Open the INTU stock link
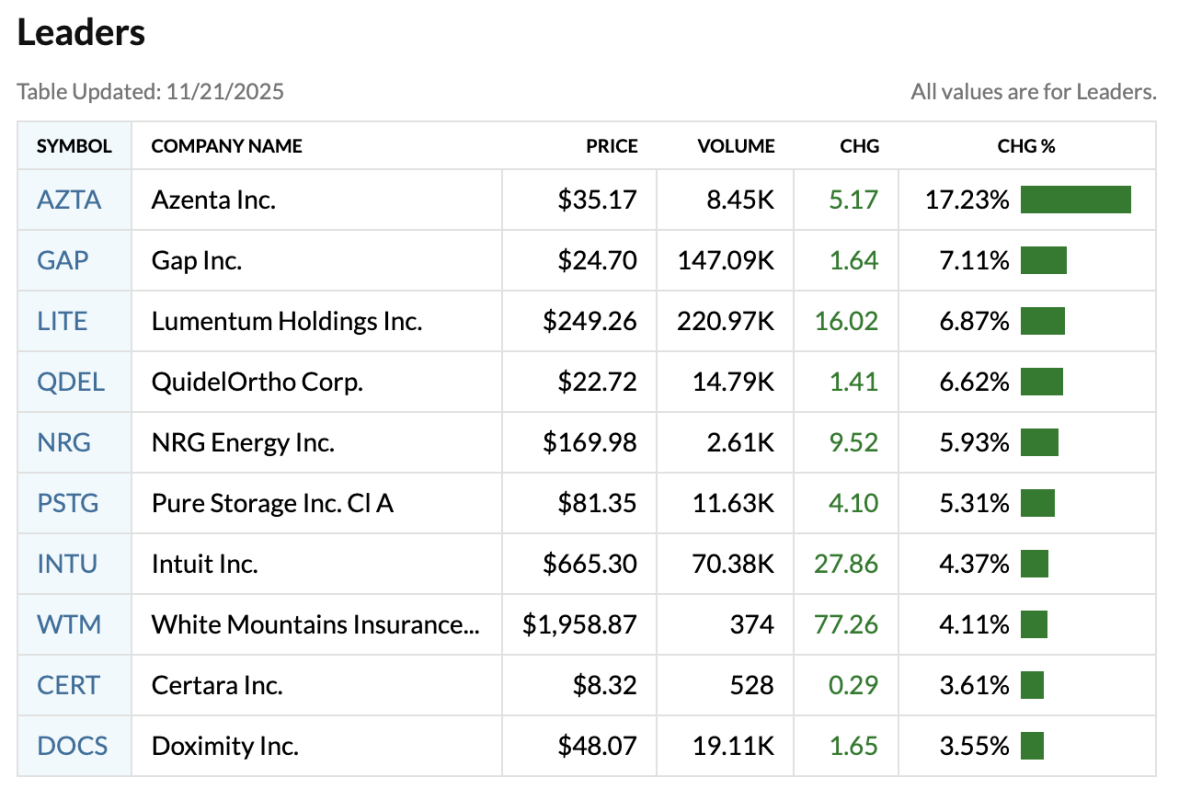The image size is (1179, 800). (67, 564)
